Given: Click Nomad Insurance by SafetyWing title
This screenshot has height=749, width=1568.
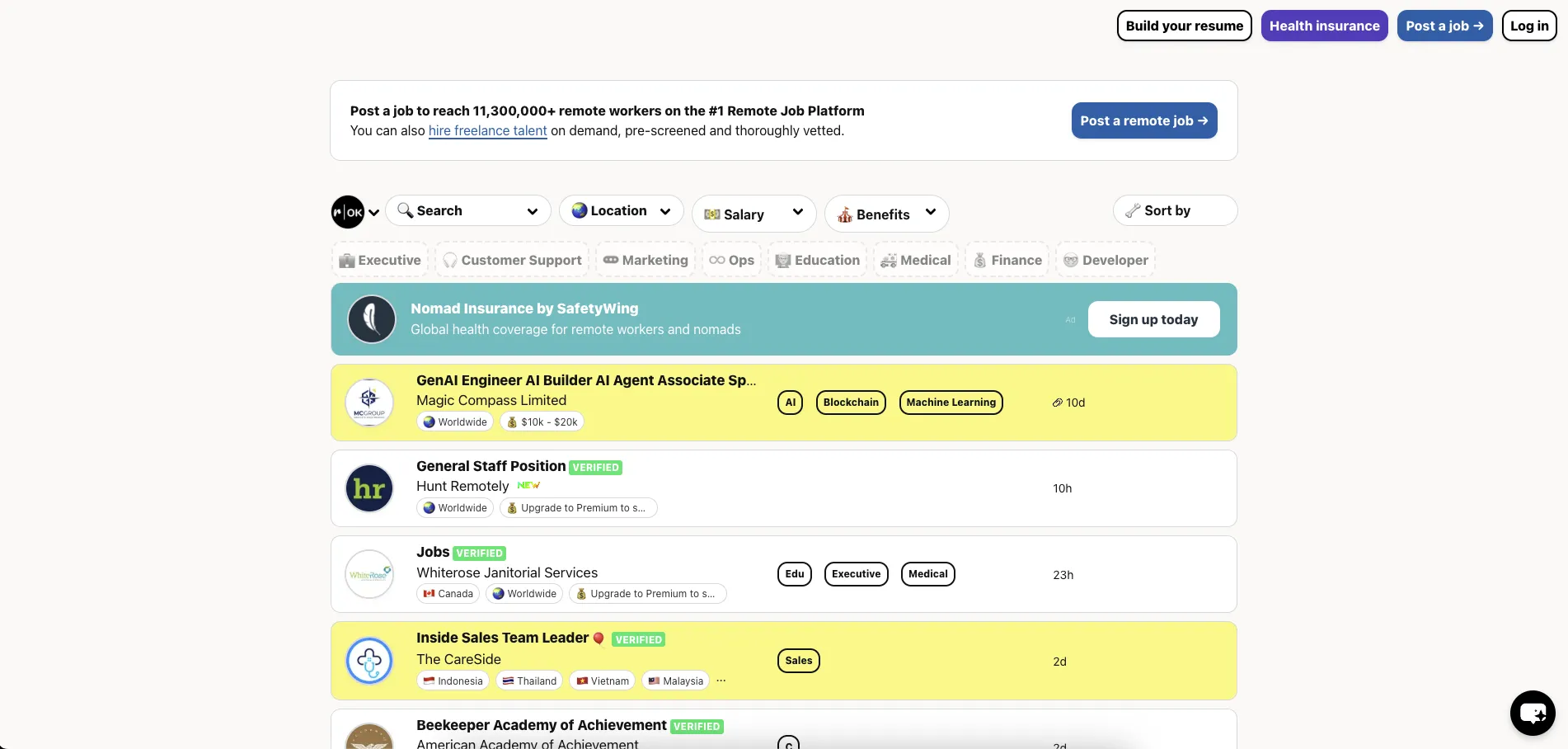Looking at the screenshot, I should click(524, 309).
